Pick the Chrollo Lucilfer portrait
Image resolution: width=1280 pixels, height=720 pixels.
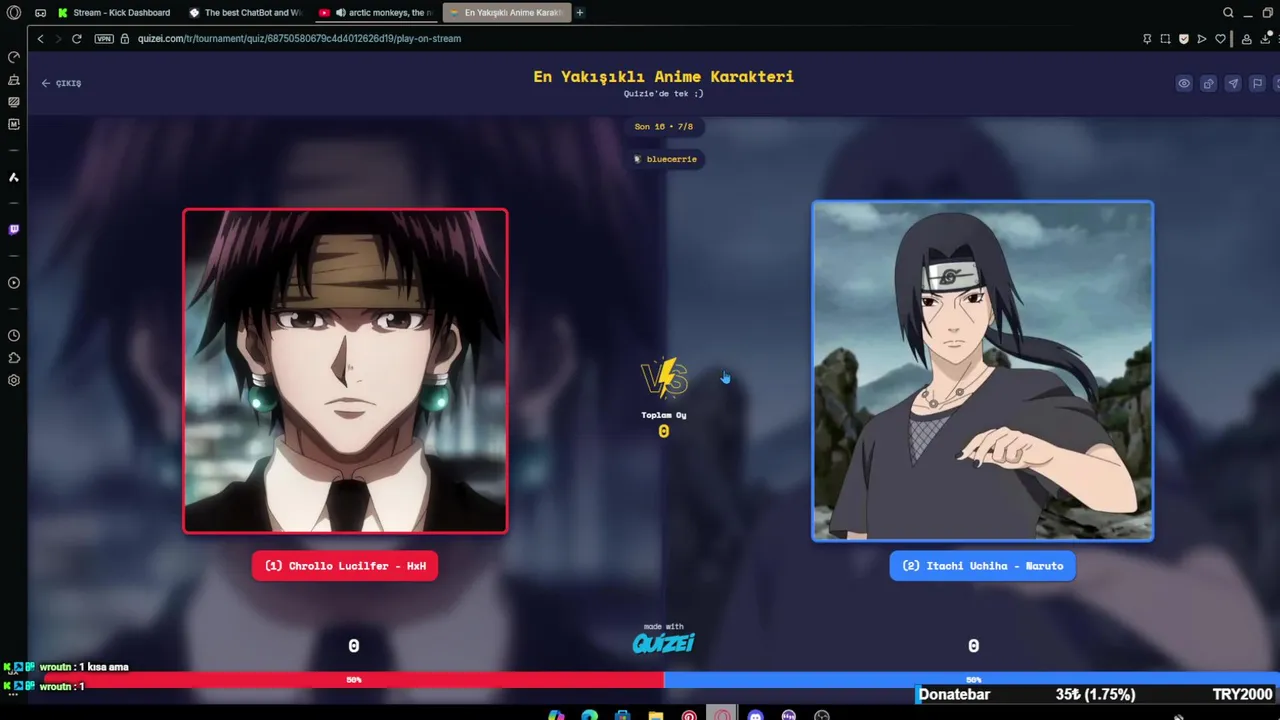coord(345,371)
